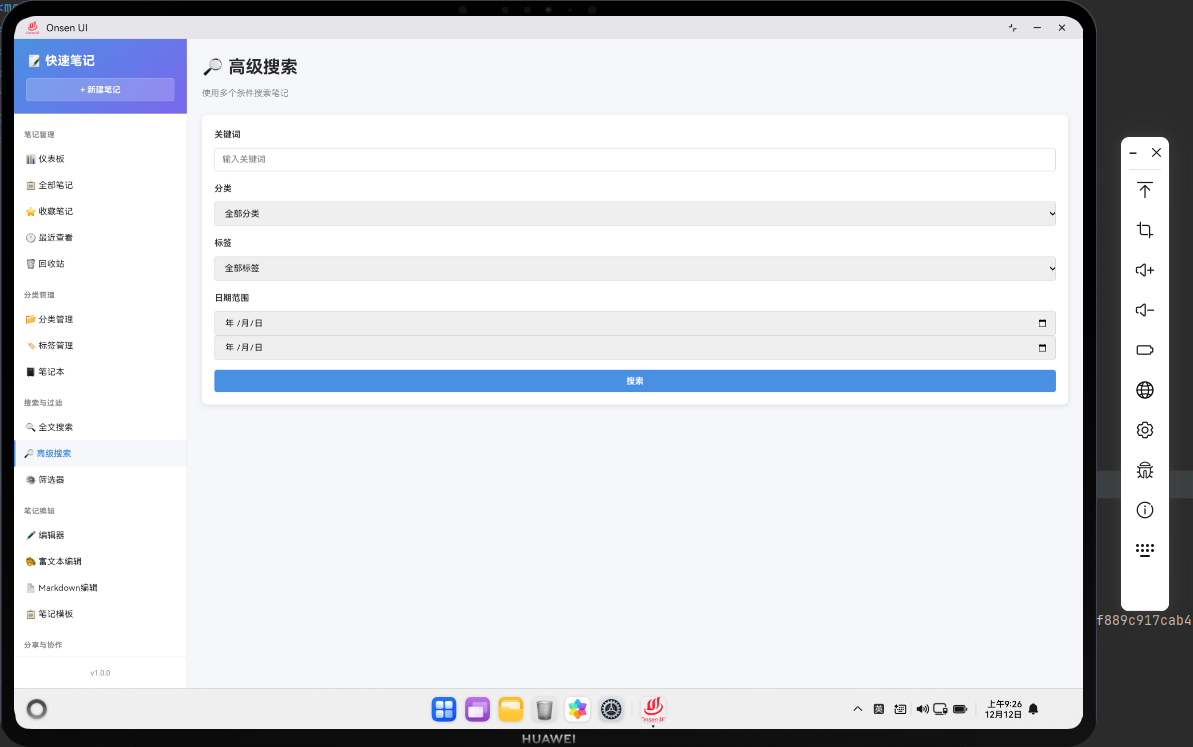The height and width of the screenshot is (747, 1193).
Task: Click the Onsen UI app in the dock
Action: coord(653,709)
